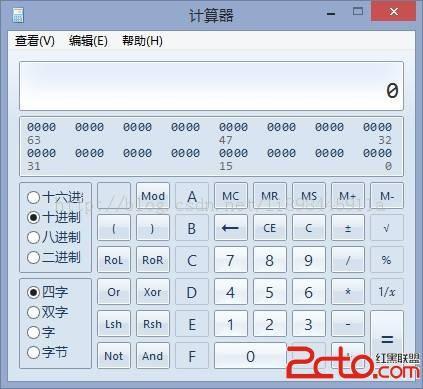This screenshot has height=389, width=423.
Task: Click the digit 9 button
Action: 309,260
